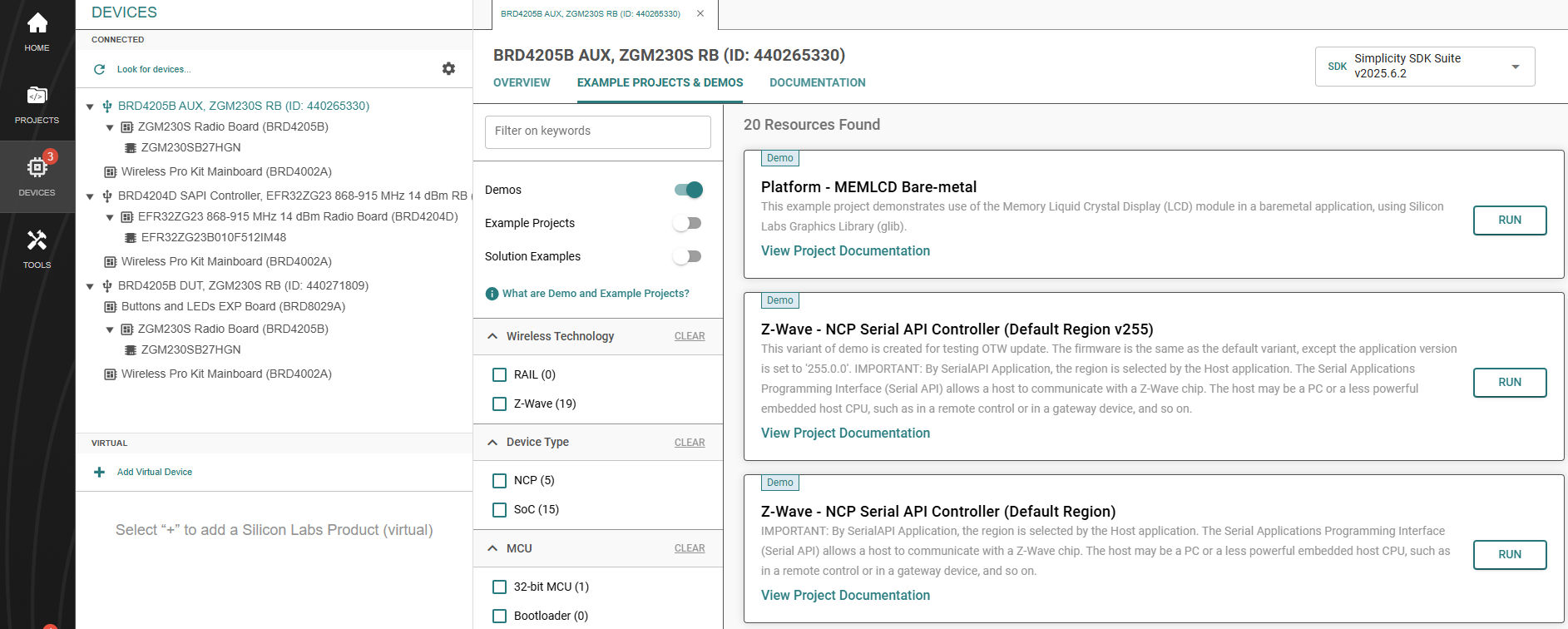
Task: Select BRD4205B DUT, ZGM230S RB (ID: 440271809)
Action: click(x=243, y=286)
